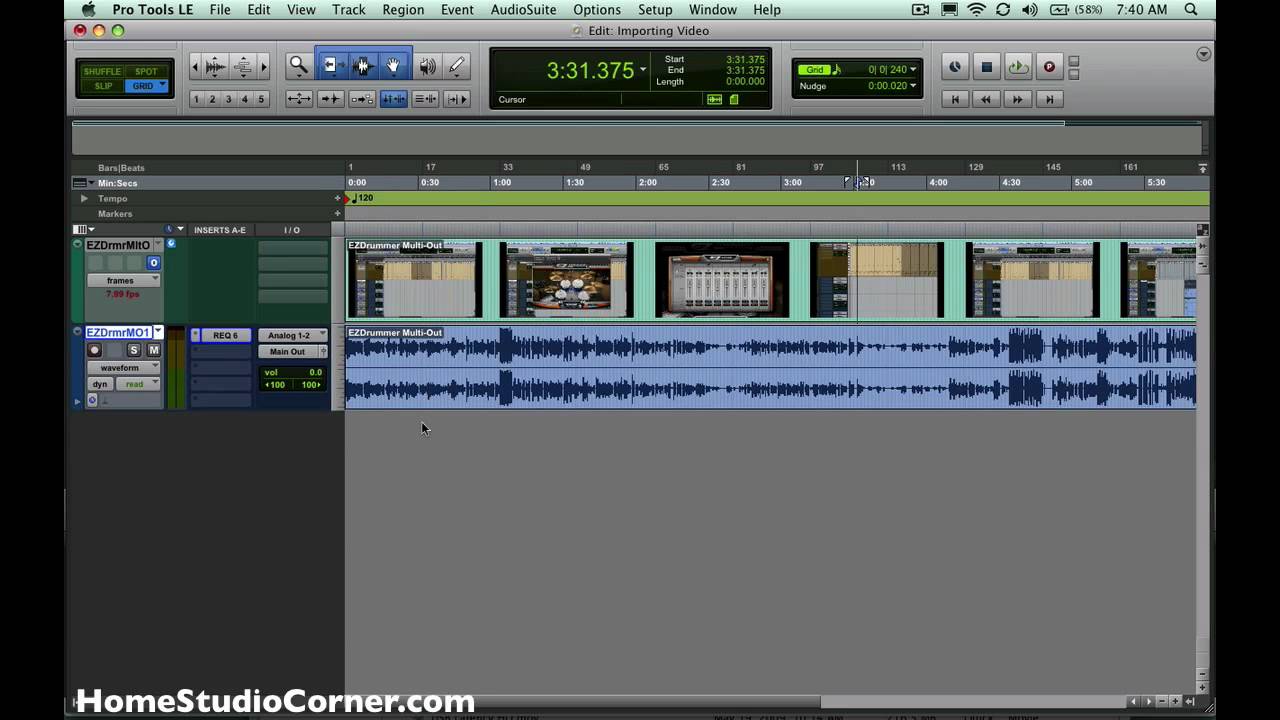Enable Slip edit mode
The width and height of the screenshot is (1280, 720).
103,86
